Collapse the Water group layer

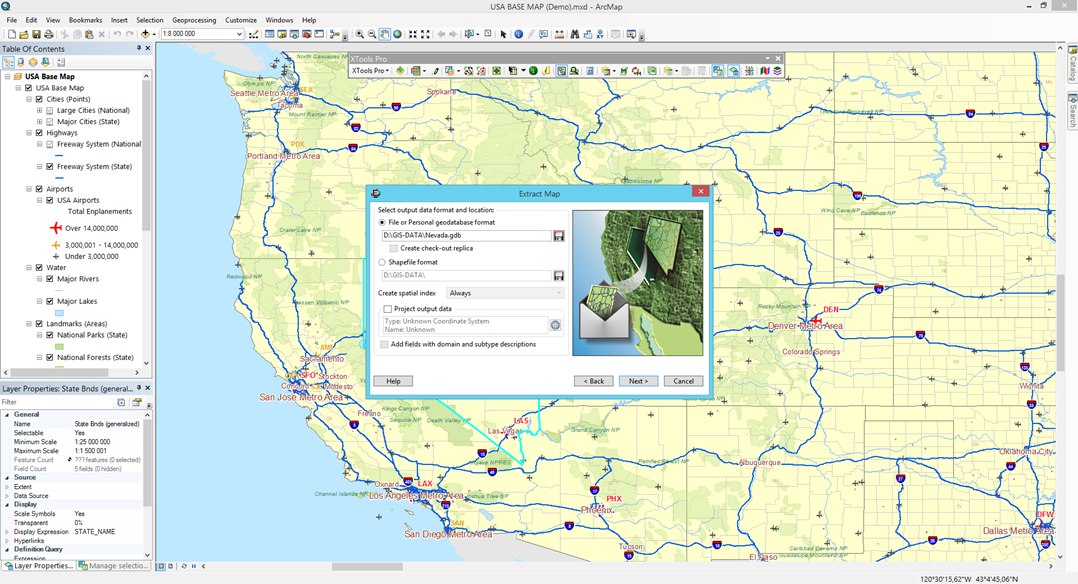click(x=29, y=268)
